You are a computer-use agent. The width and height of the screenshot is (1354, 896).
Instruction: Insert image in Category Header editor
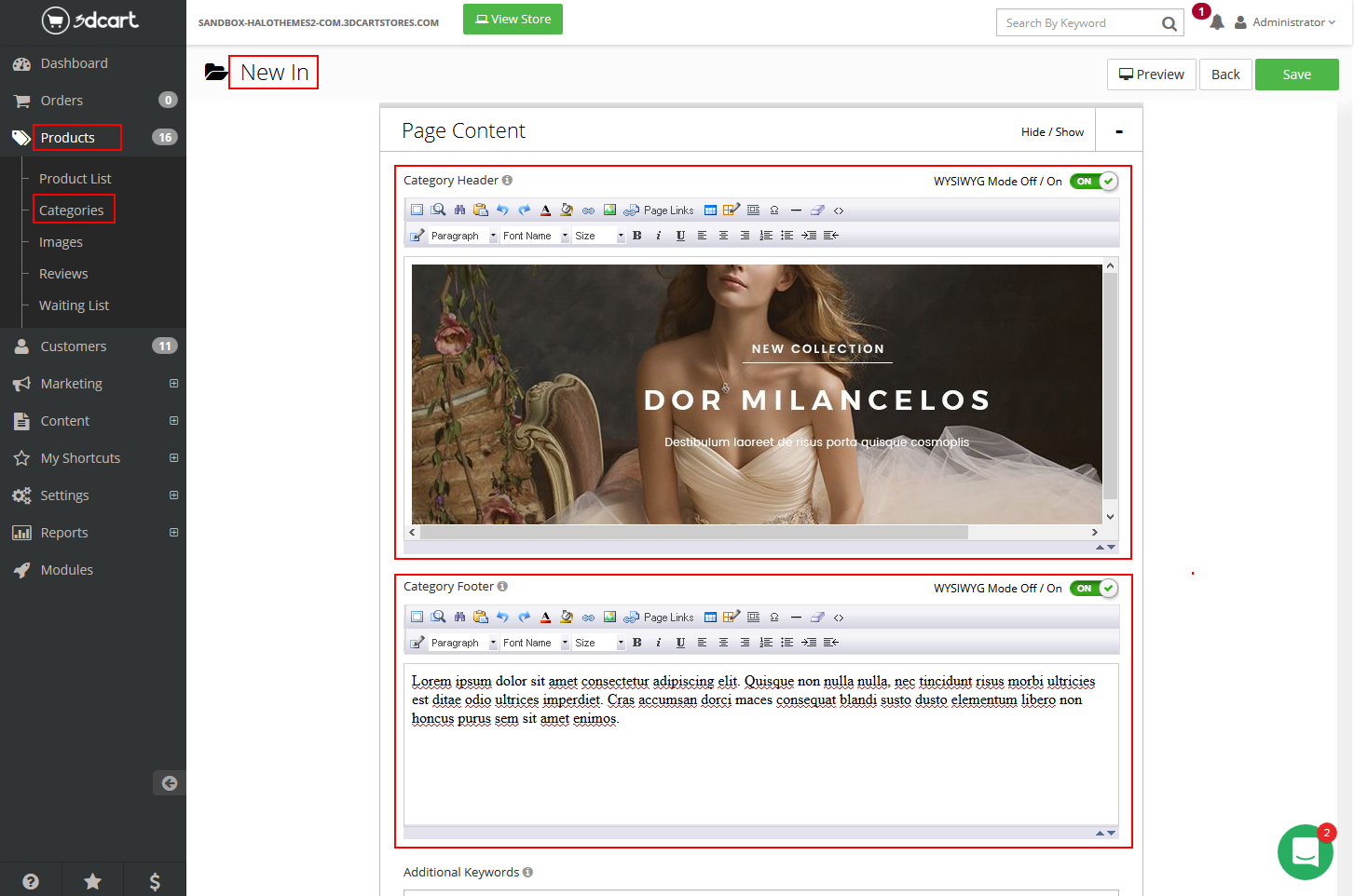609,210
